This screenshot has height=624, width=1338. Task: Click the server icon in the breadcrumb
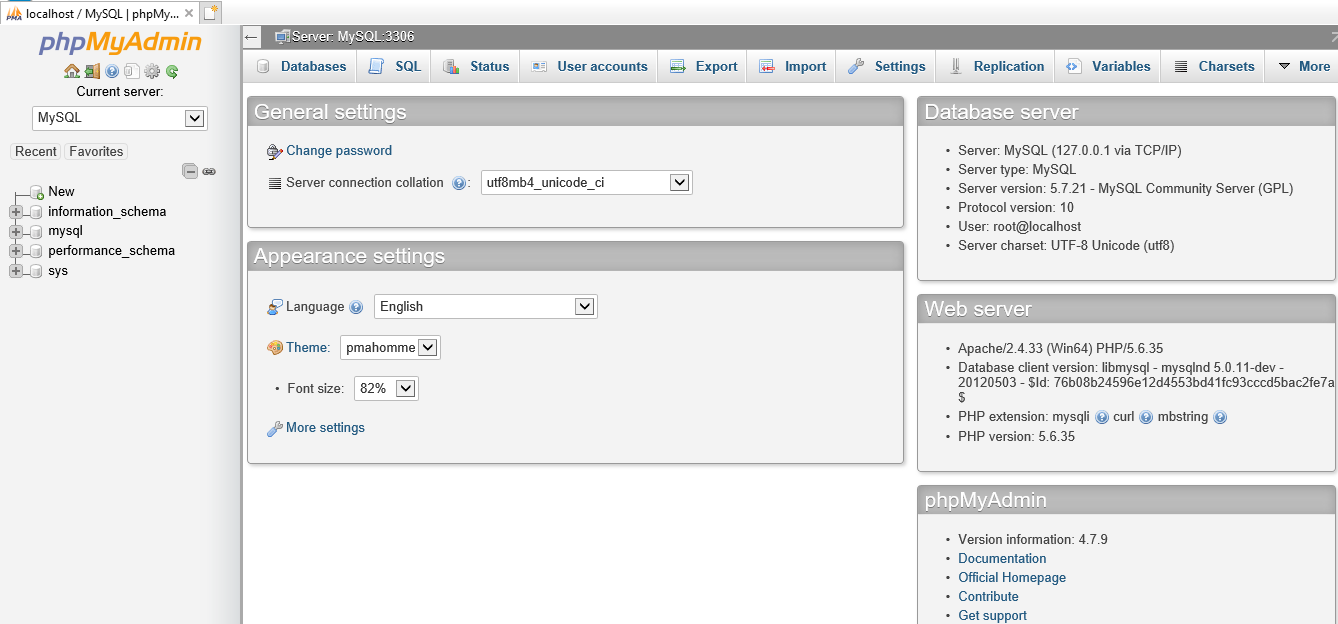pos(282,37)
